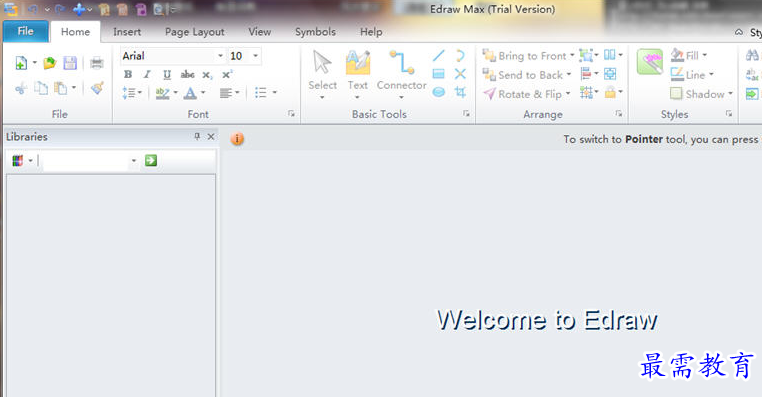Paste using the clipboard icon

[61, 88]
